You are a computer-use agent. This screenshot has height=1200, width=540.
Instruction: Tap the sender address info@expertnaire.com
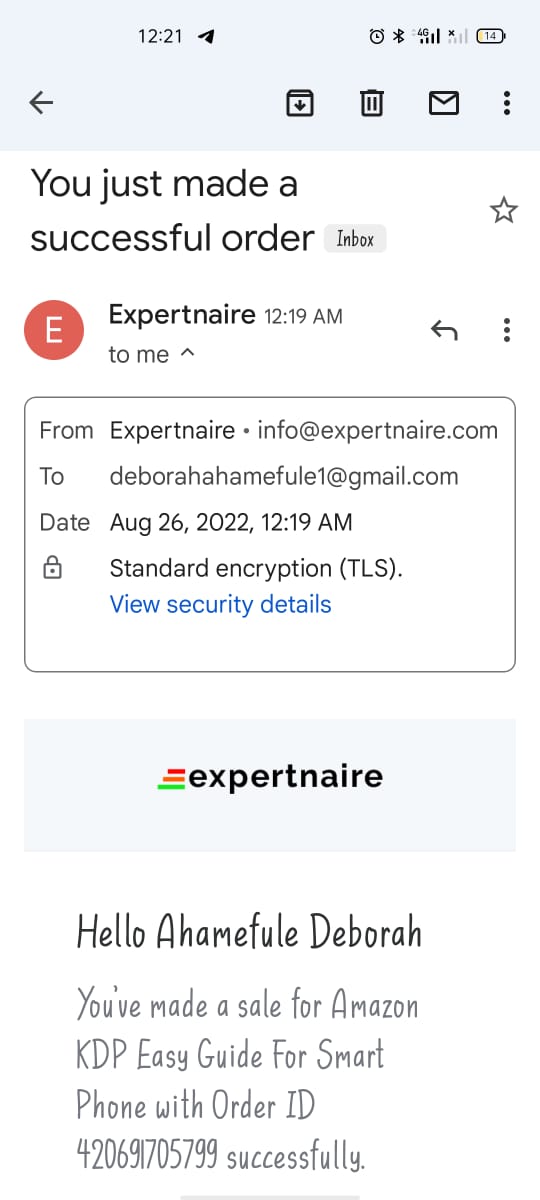377,431
